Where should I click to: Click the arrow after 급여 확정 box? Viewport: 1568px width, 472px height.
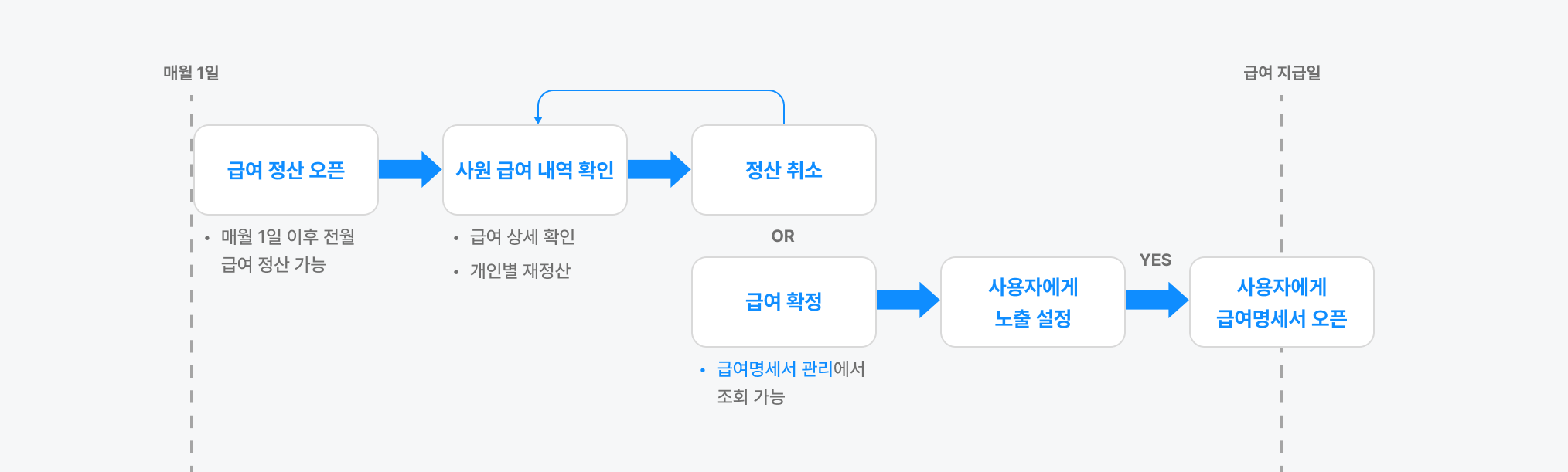click(x=908, y=301)
